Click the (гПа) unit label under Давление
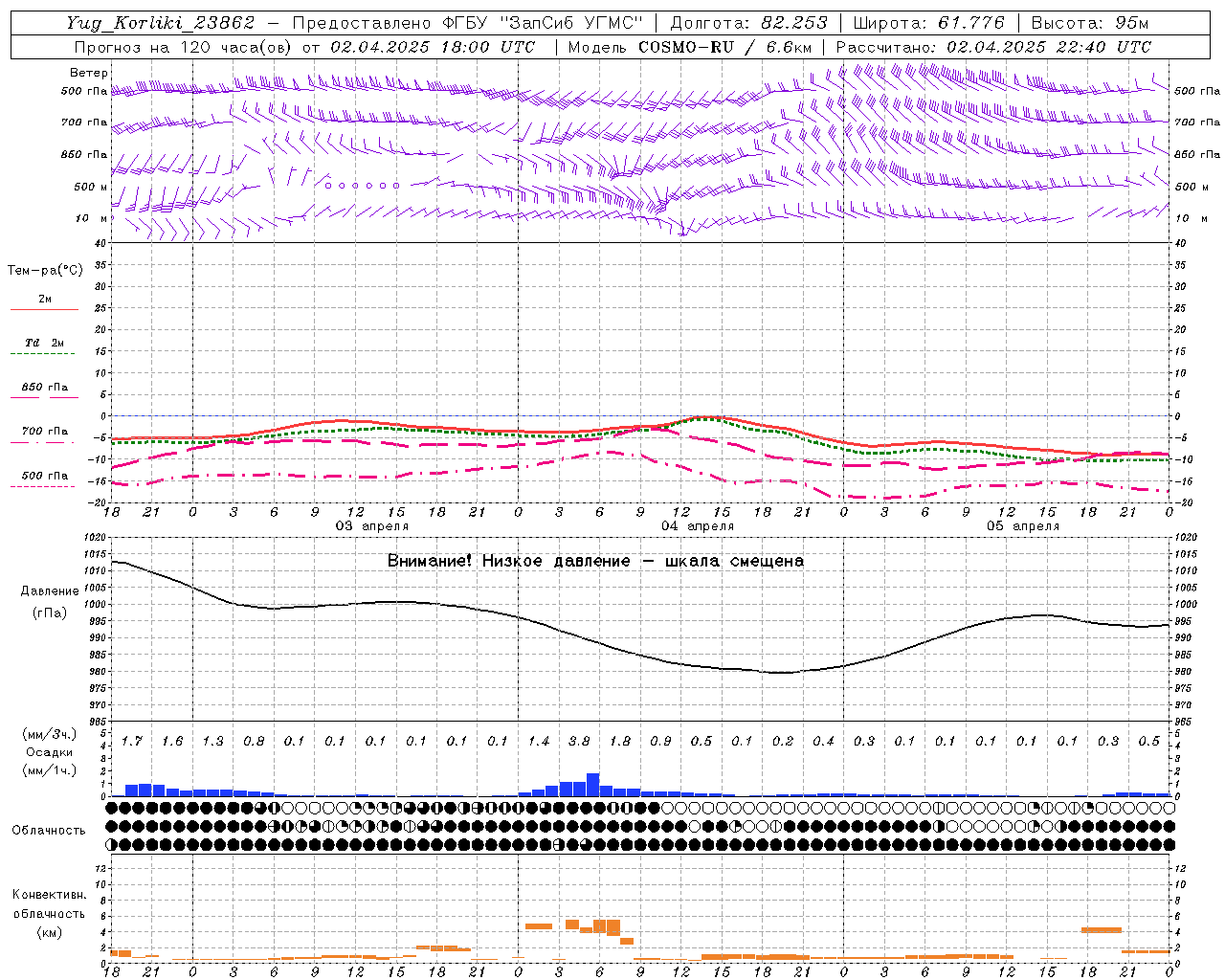Screen dimensions: 1225x980 tap(50, 613)
